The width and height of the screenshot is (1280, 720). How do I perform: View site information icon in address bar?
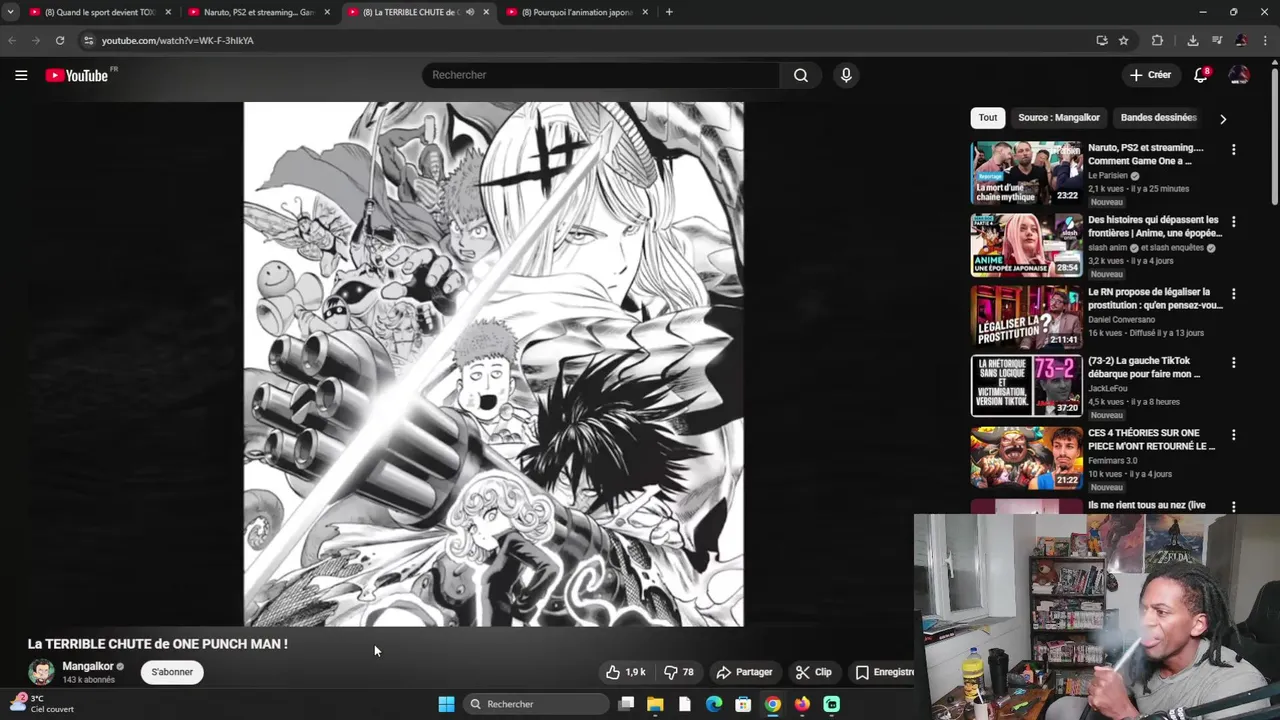coord(88,40)
